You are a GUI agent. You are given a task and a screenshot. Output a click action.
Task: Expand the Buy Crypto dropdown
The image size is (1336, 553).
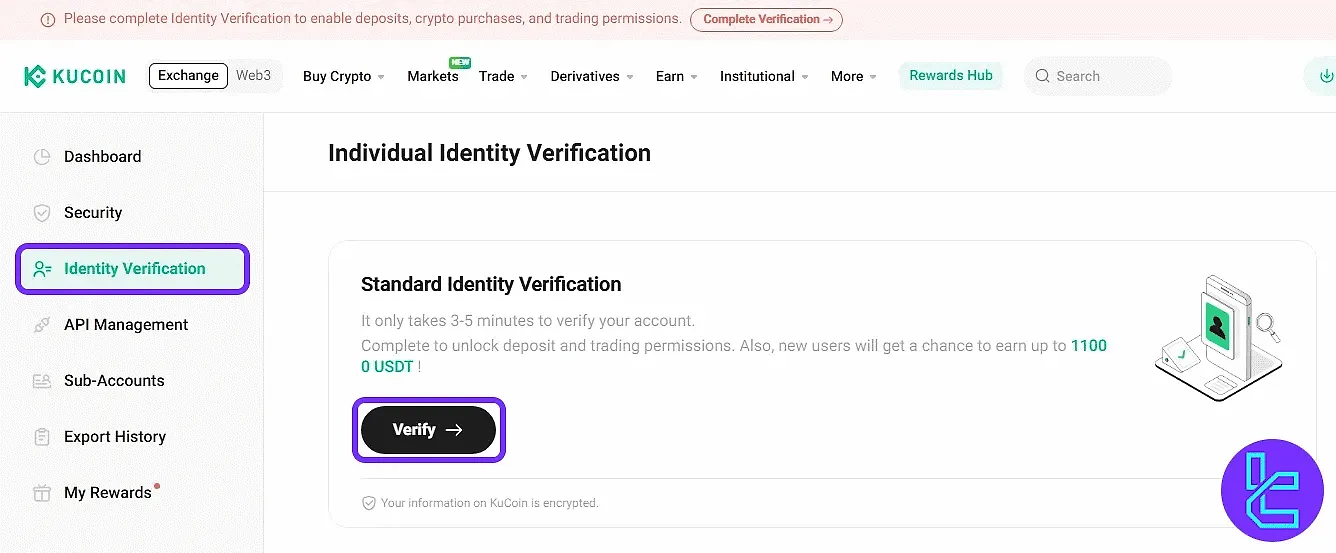pos(343,77)
